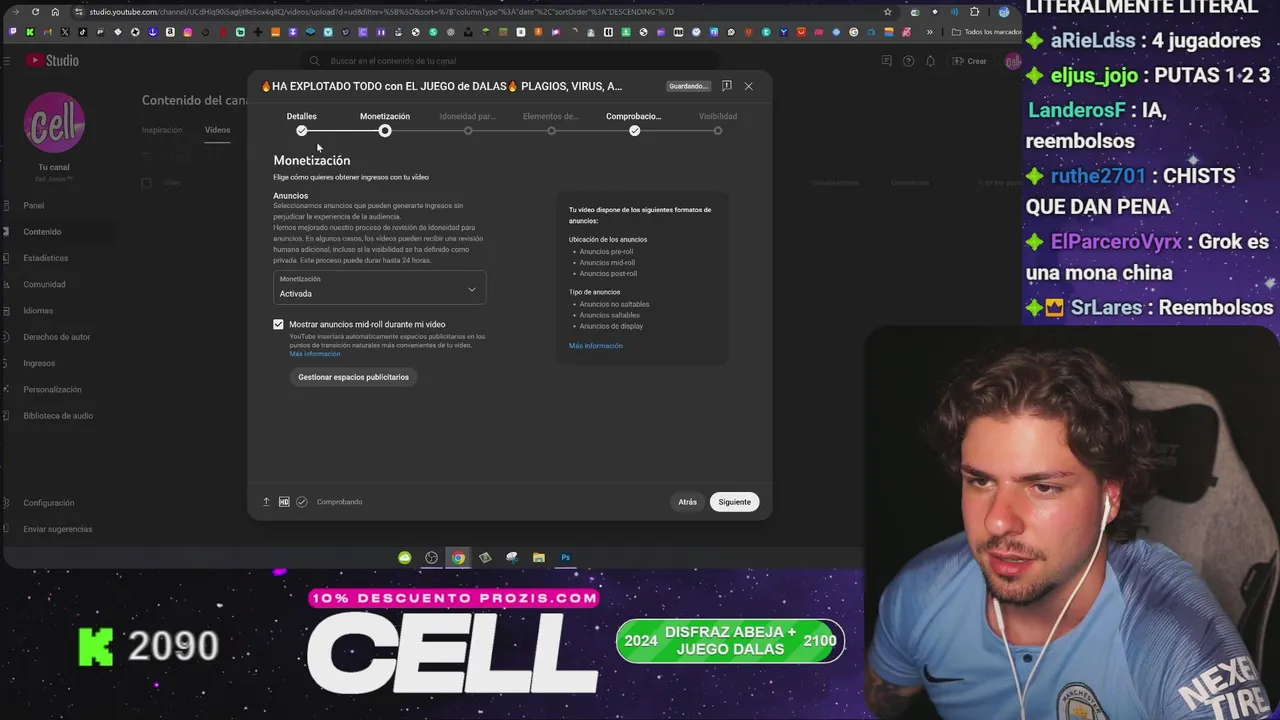Reload the page in Chrome
This screenshot has height=720, width=1280.
click(35, 12)
